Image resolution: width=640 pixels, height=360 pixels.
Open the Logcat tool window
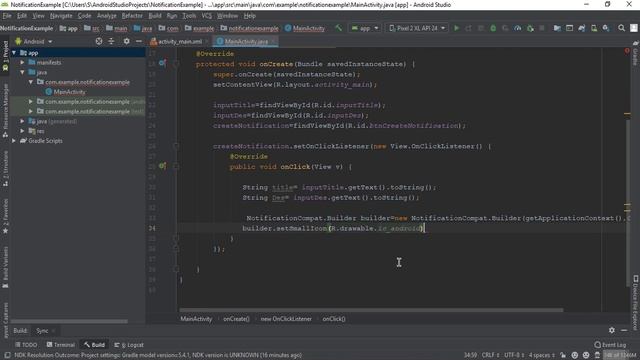[x=129, y=345]
